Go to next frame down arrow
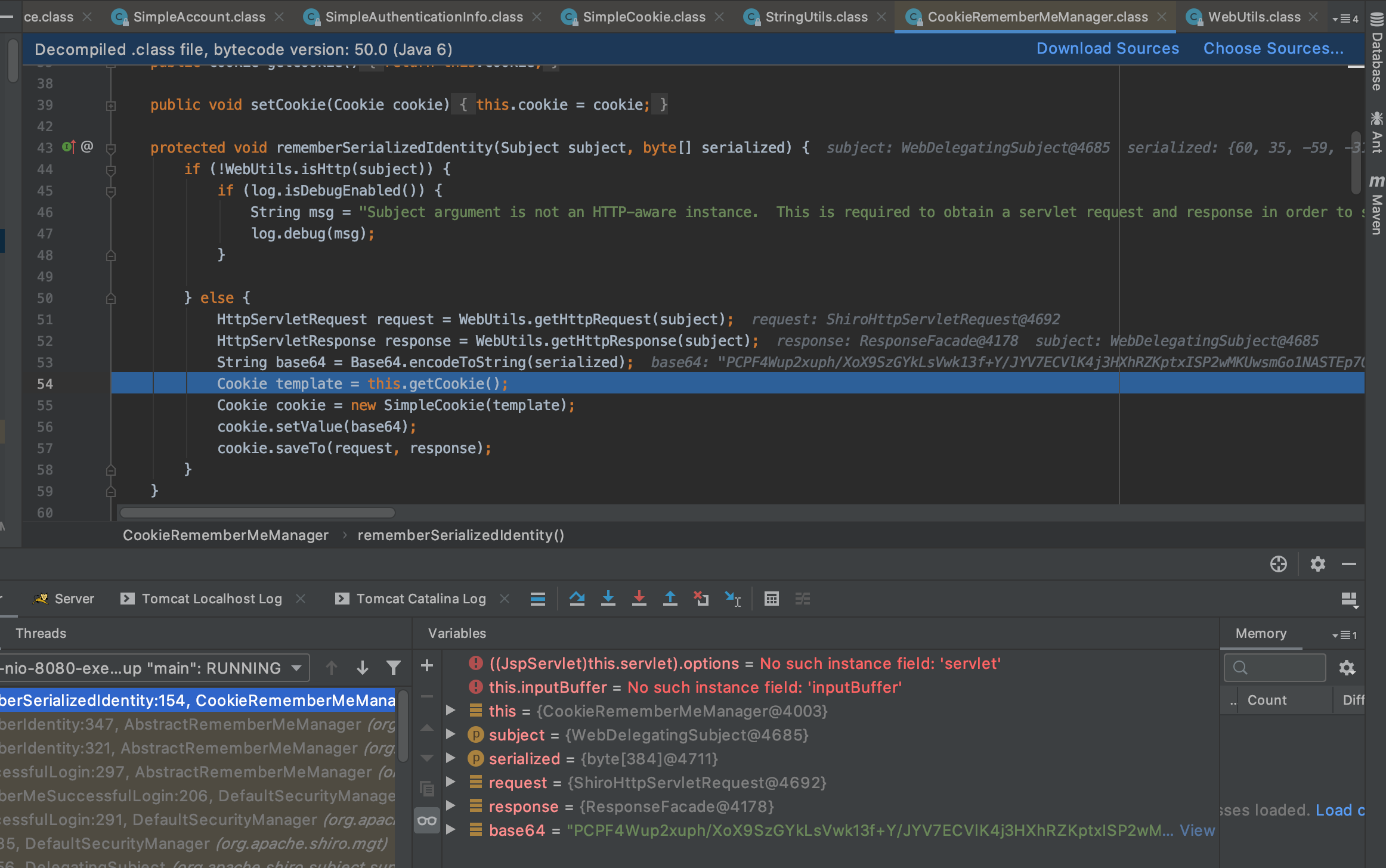This screenshot has height=868, width=1386. [x=362, y=668]
